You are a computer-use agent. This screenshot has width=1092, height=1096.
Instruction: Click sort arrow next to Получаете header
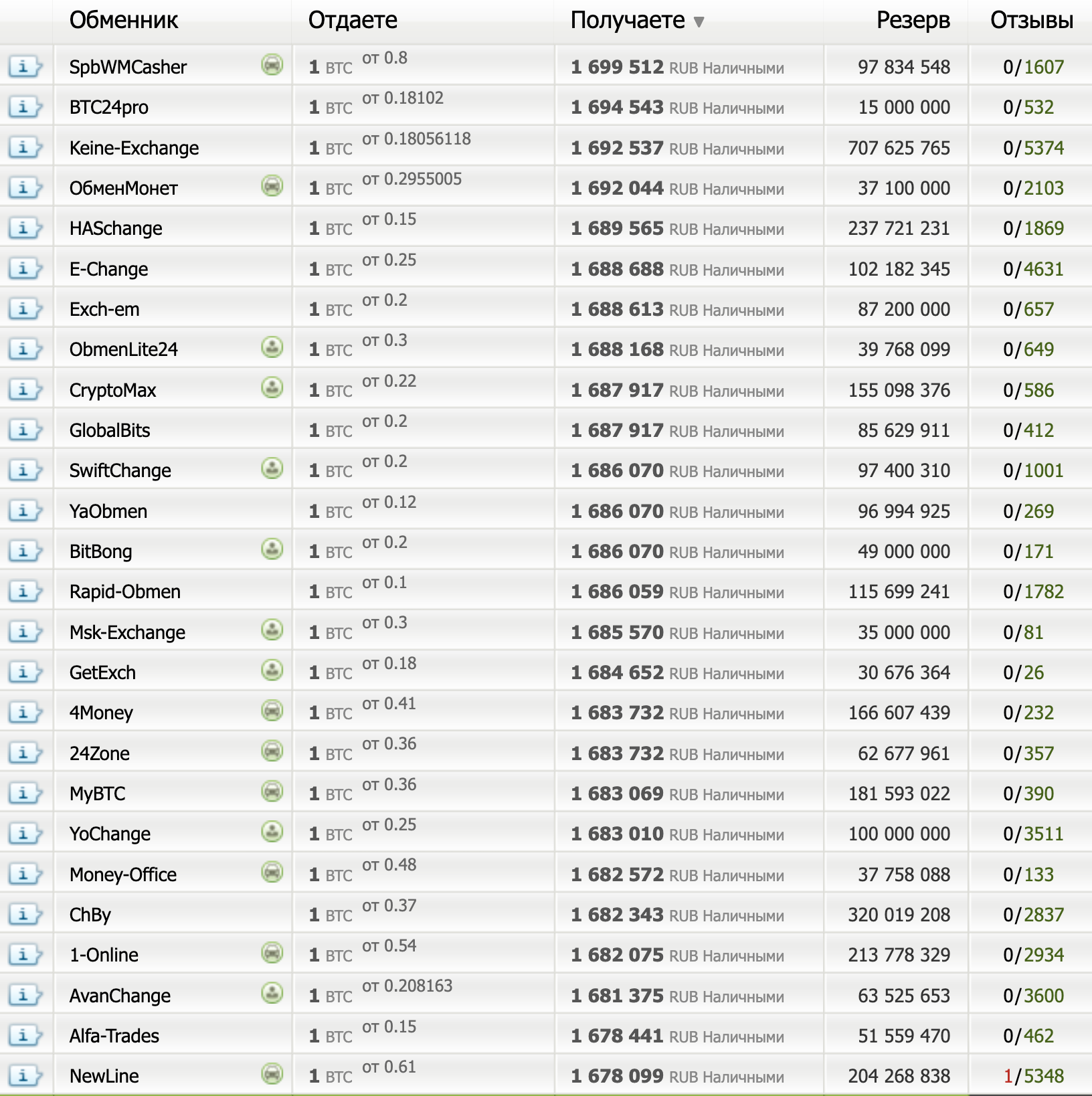pos(699,22)
